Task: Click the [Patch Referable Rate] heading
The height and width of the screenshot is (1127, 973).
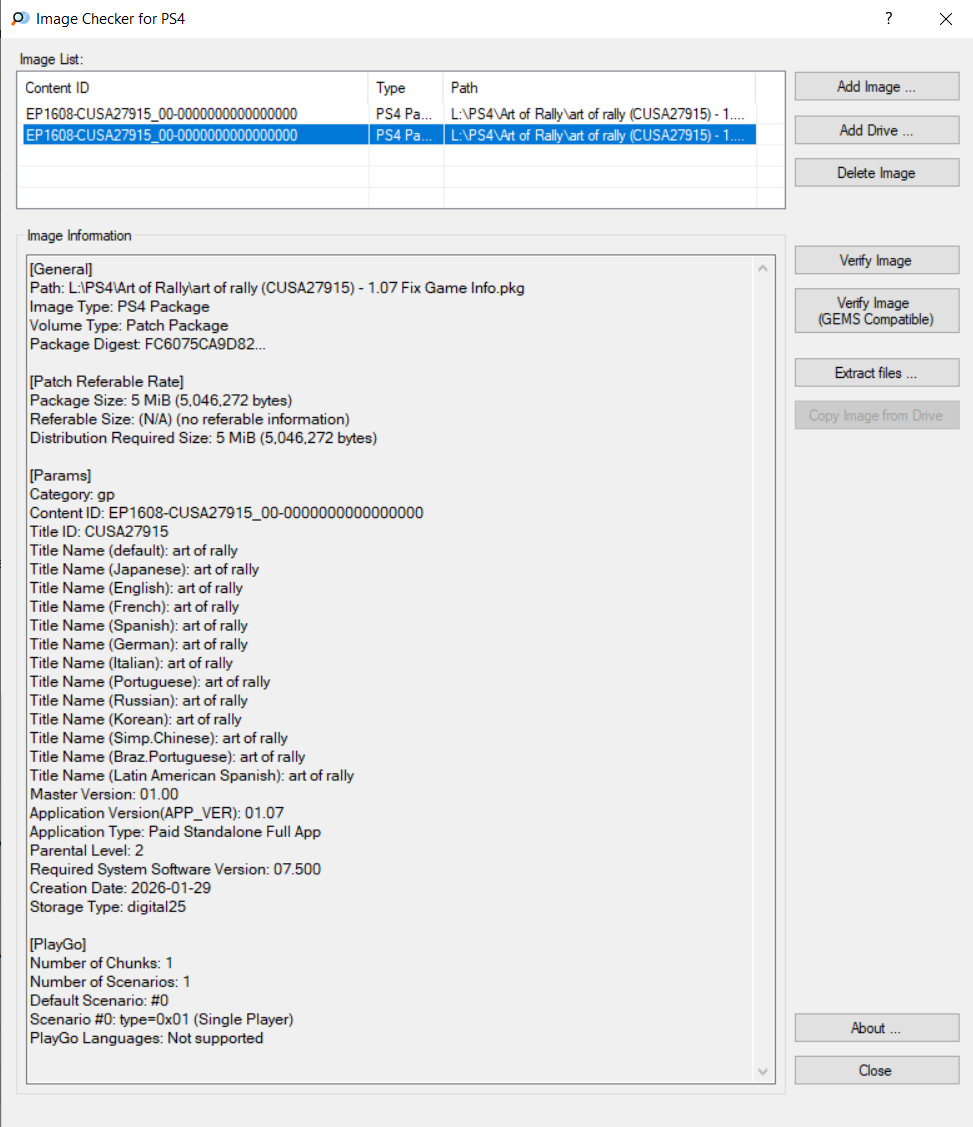Action: (106, 381)
